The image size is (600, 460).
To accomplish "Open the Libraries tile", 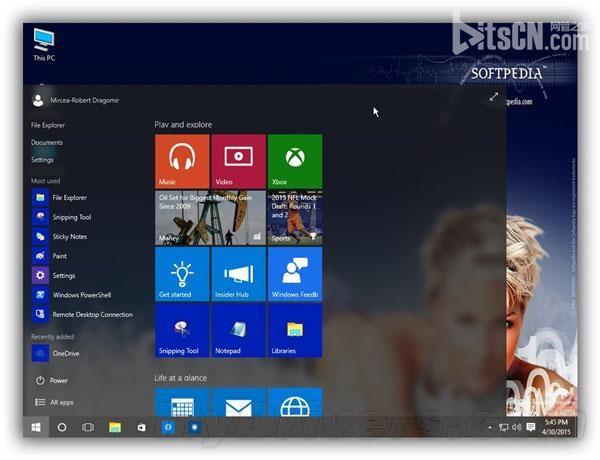I will tap(295, 330).
